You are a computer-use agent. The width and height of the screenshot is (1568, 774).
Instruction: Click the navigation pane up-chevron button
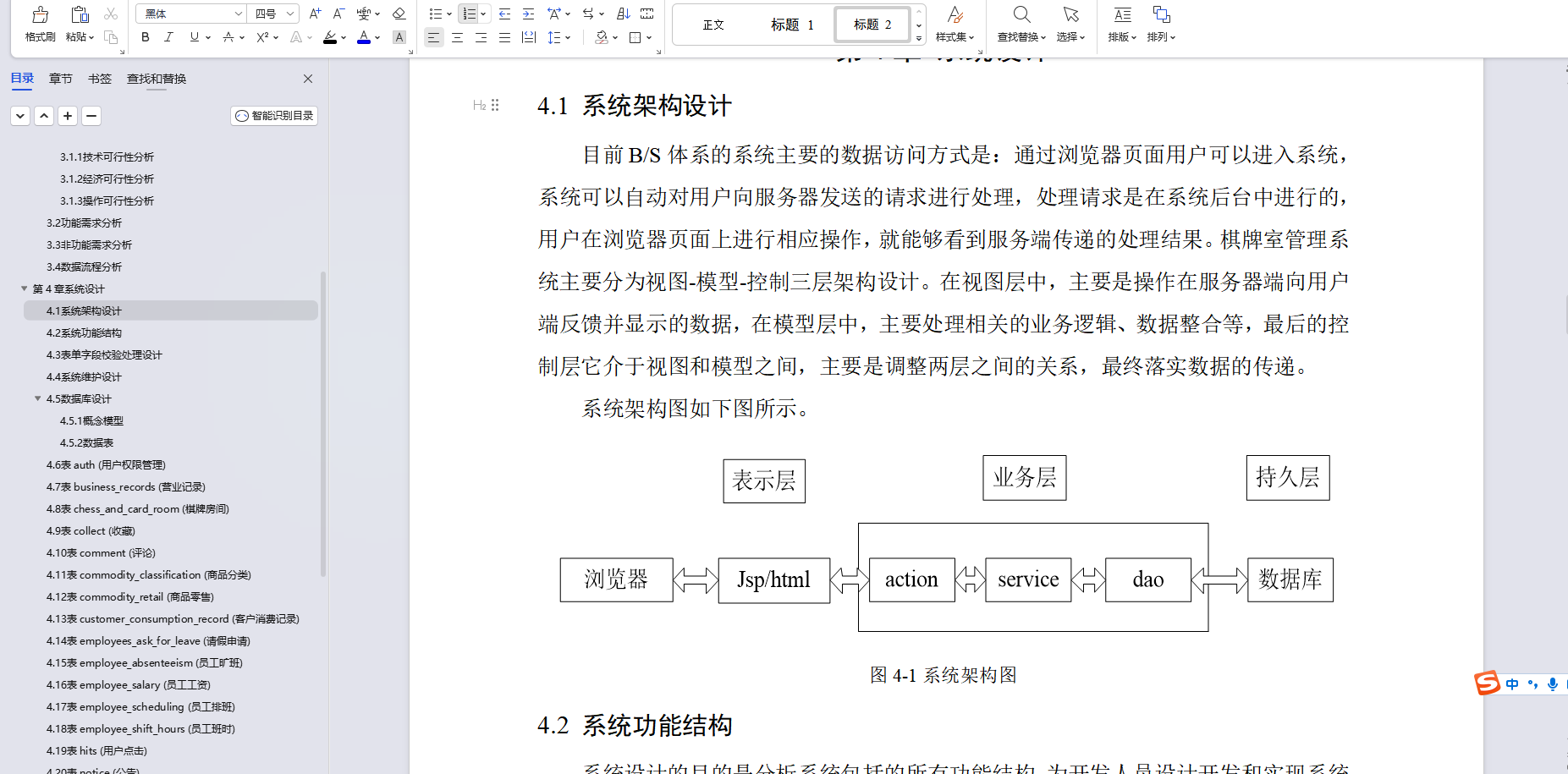point(44,116)
